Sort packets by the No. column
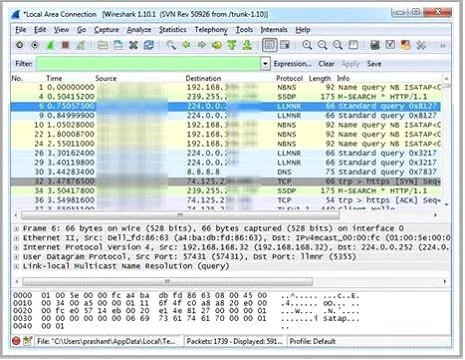 17,78
